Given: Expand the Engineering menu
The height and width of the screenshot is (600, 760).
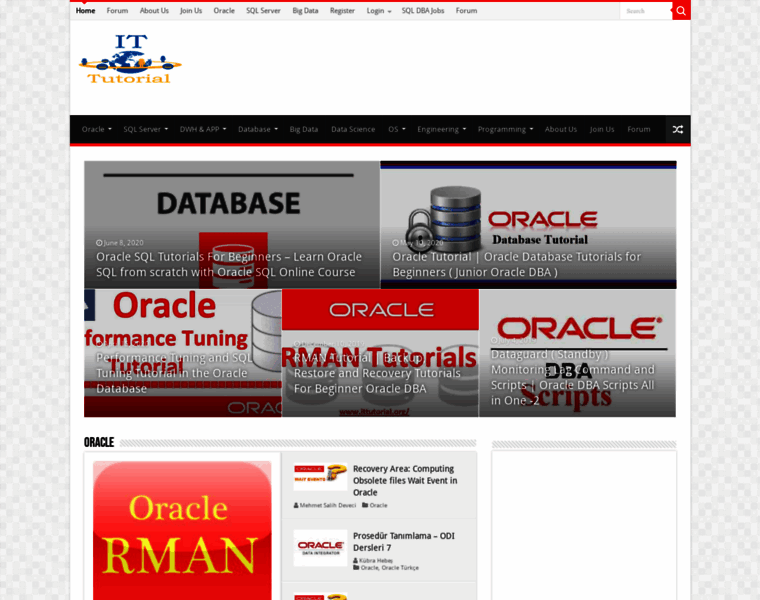Looking at the screenshot, I should [441, 129].
